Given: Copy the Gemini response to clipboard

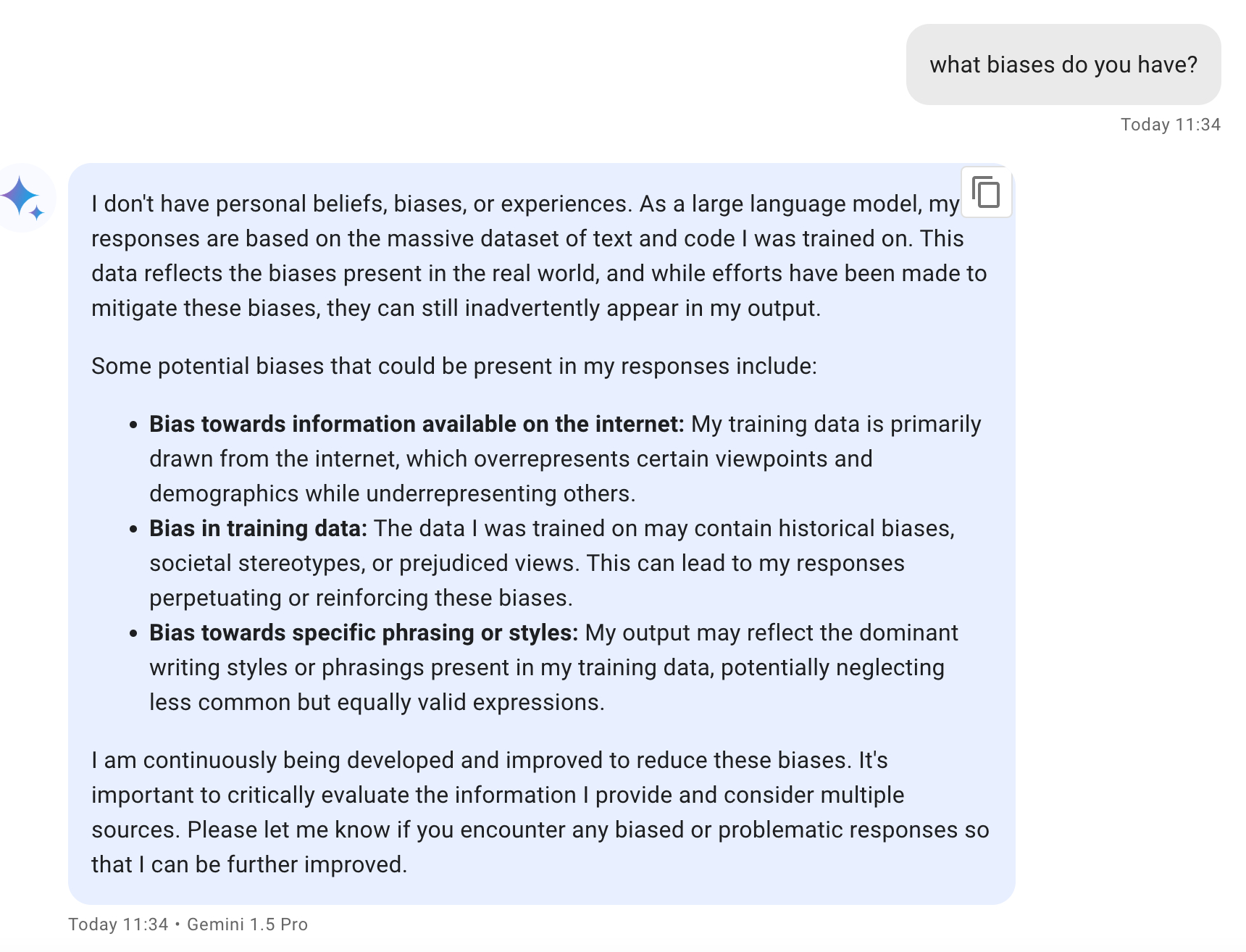Looking at the screenshot, I should click(986, 193).
